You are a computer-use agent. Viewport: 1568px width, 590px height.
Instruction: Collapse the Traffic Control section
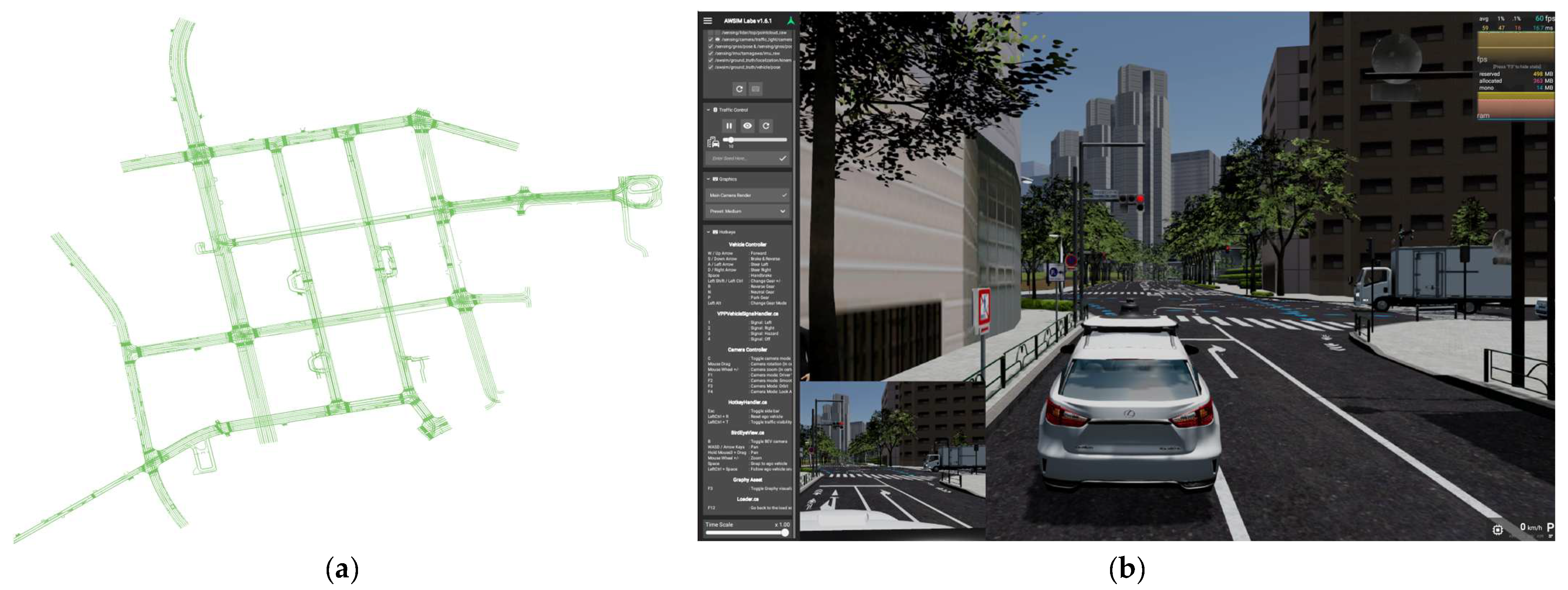coord(708,110)
